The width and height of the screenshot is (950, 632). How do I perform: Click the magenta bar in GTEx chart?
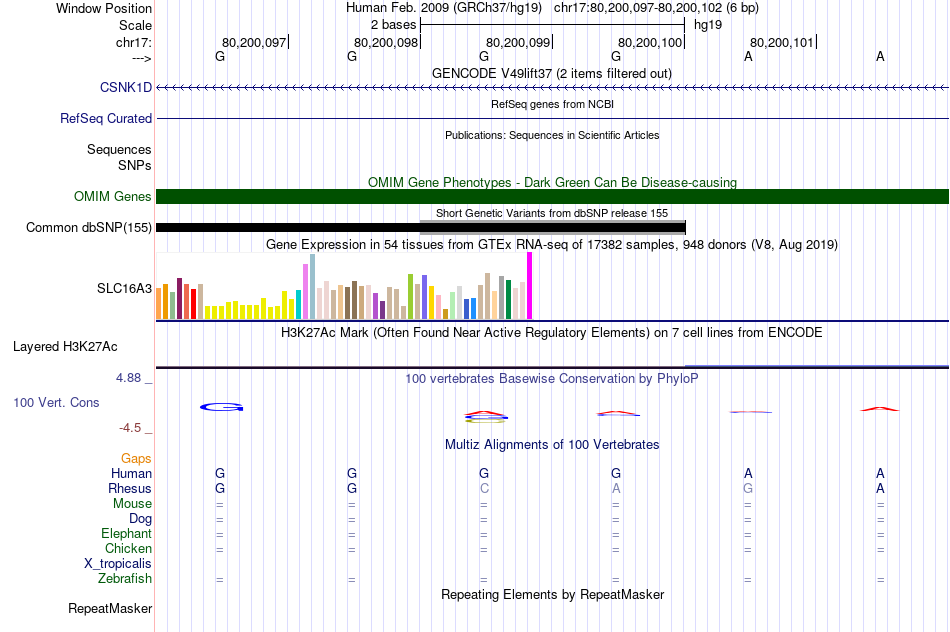[x=530, y=285]
